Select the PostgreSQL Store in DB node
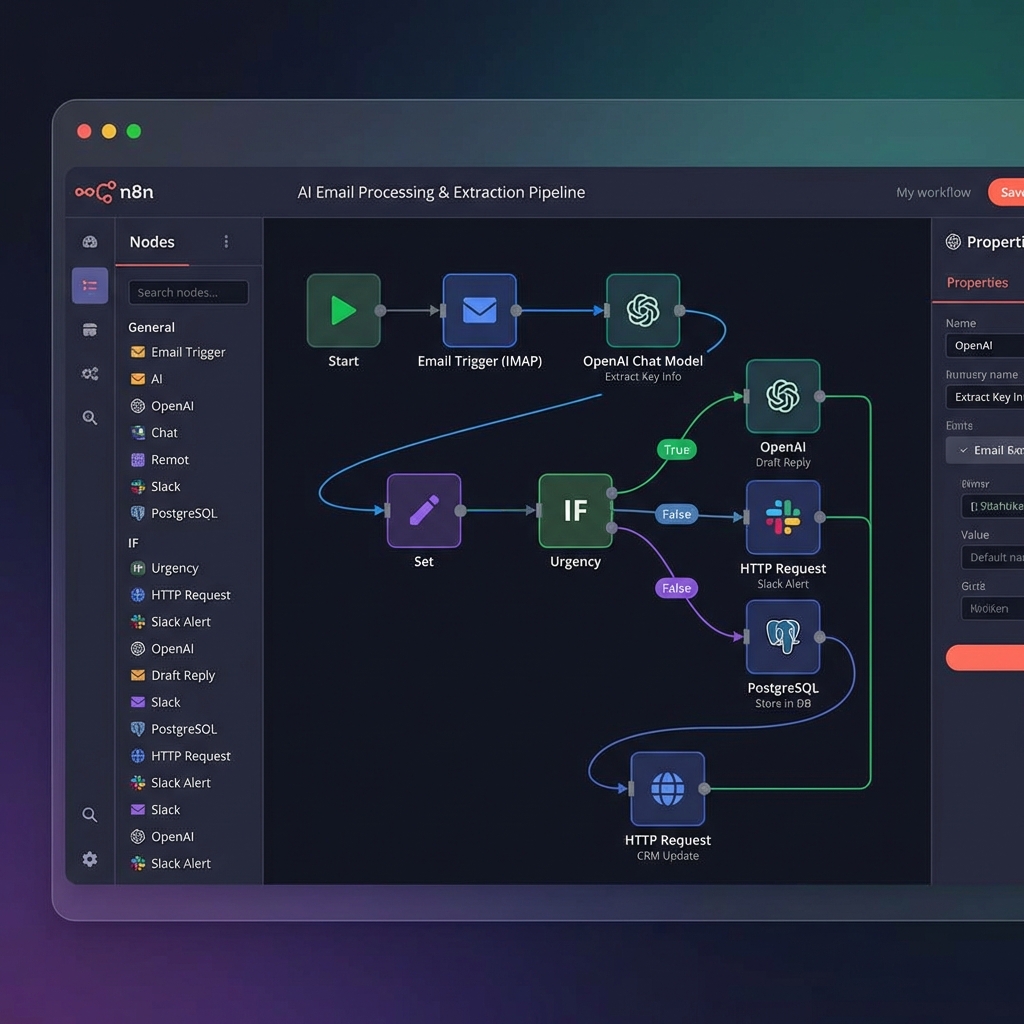 coord(782,637)
